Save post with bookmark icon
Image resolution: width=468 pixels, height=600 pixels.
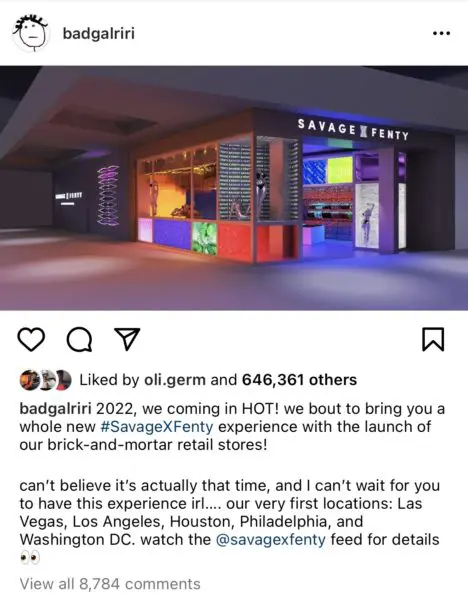(x=433, y=339)
